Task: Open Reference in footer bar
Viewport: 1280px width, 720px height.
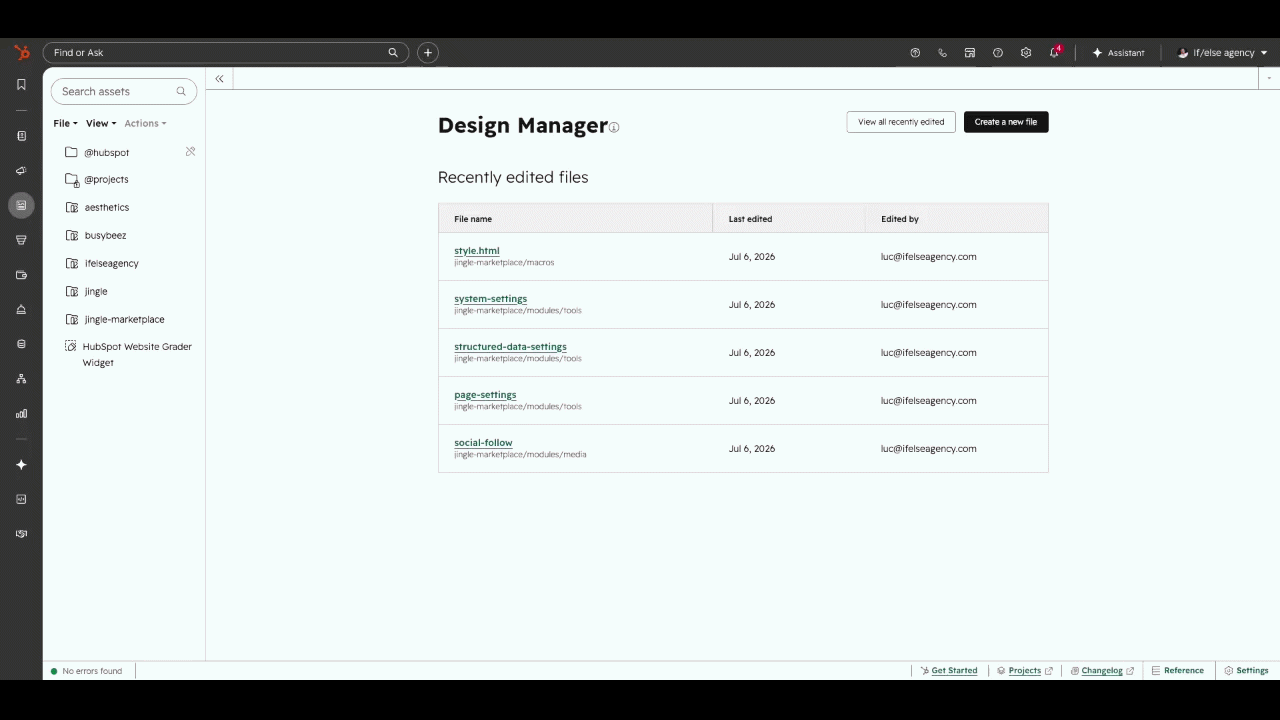Action: (1178, 671)
